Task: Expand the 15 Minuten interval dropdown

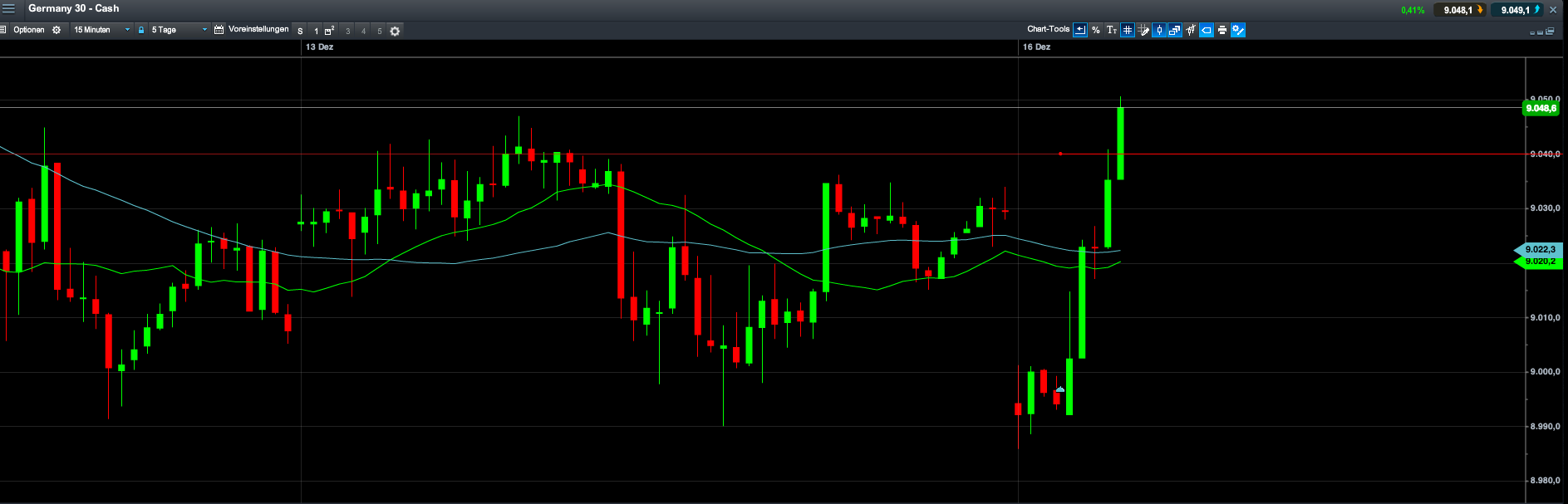Action: click(x=102, y=30)
